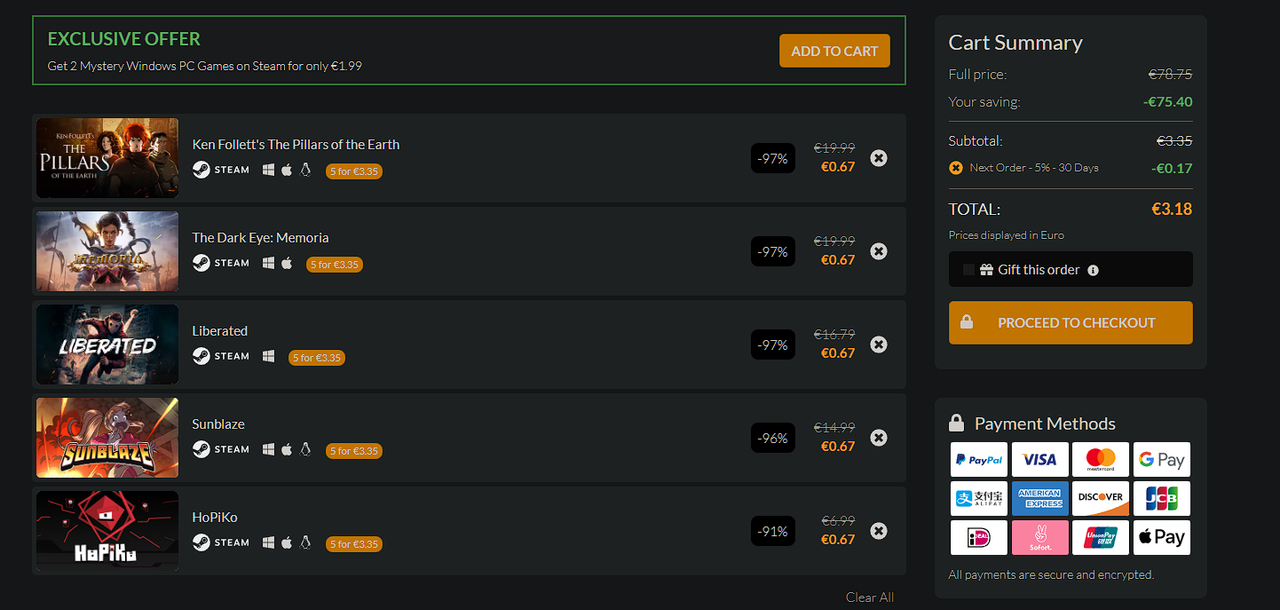Click the Pillars of the Earth cover thumbnail
Viewport: 1280px width, 610px height.
click(x=107, y=158)
